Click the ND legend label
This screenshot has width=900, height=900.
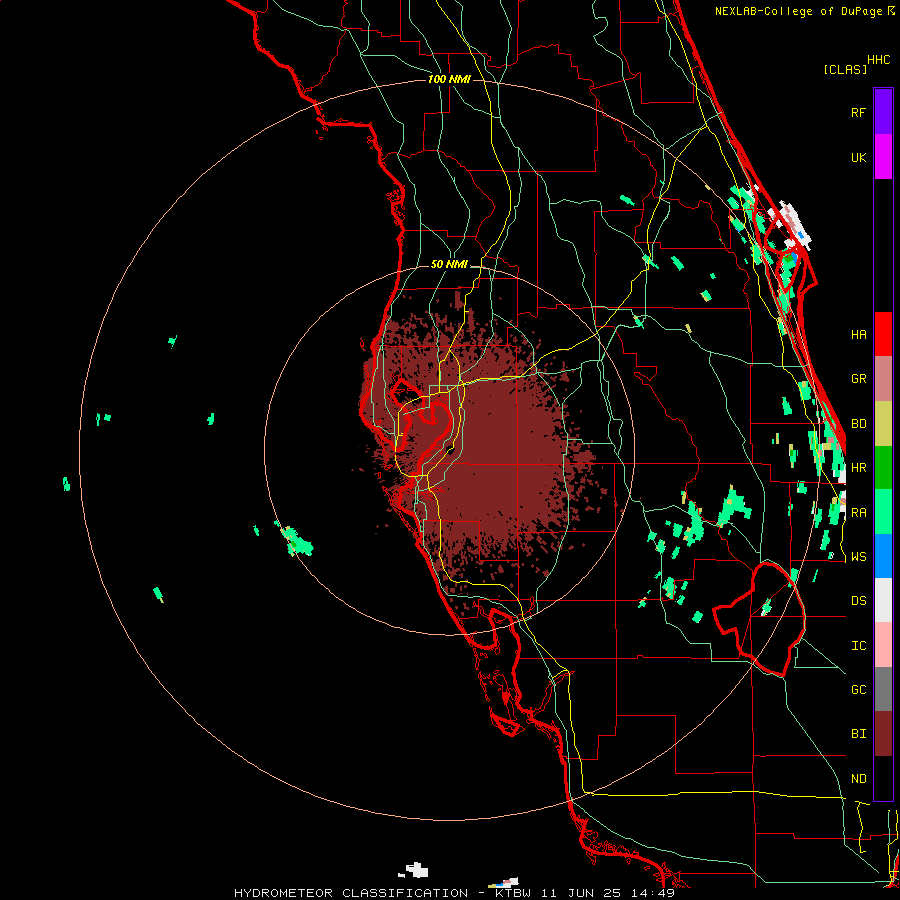[858, 778]
